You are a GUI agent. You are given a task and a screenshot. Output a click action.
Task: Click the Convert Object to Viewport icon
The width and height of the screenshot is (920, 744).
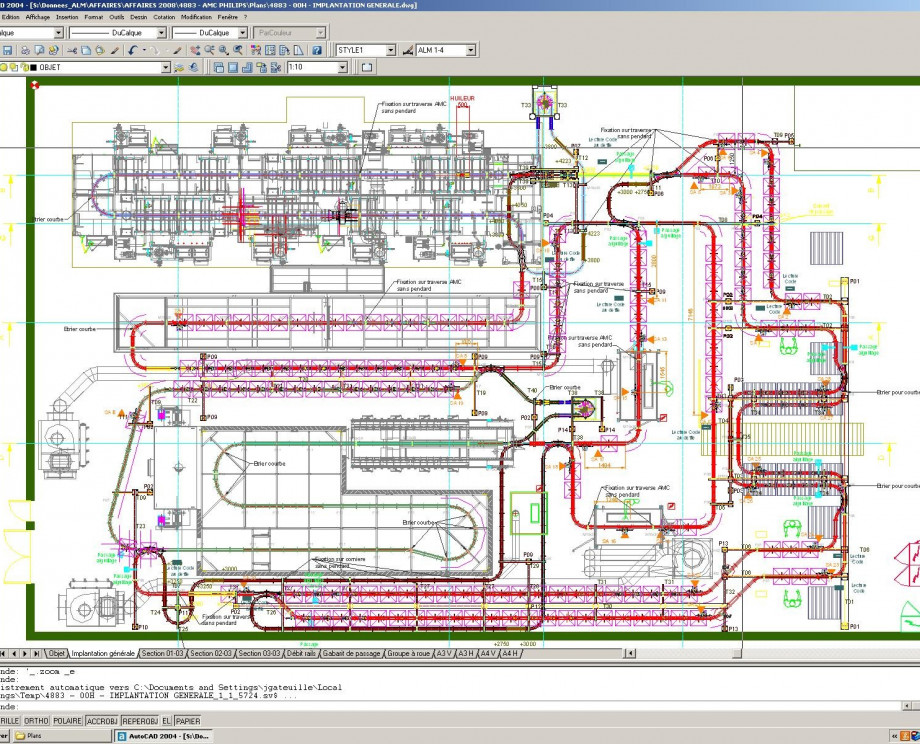pyautogui.click(x=261, y=67)
